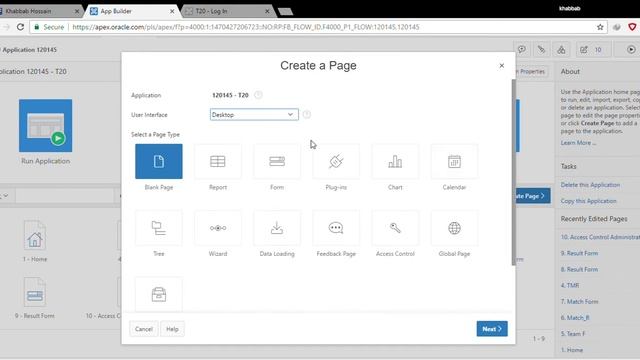Pick the Form page type

(277, 161)
